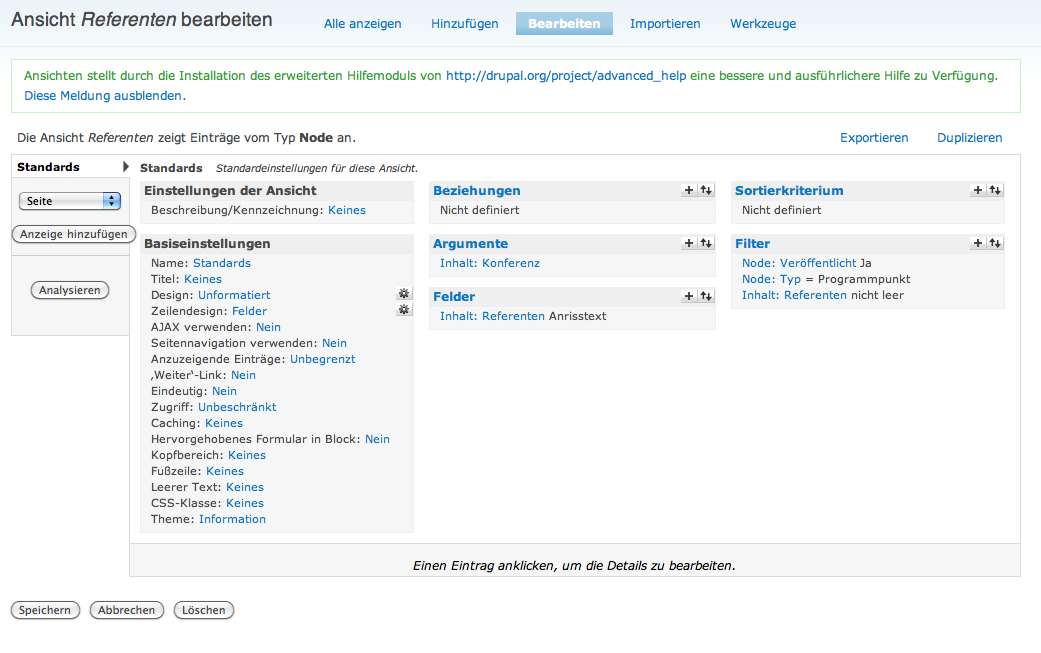Click the Exportieren link
The height and width of the screenshot is (653, 1041).
pos(874,138)
